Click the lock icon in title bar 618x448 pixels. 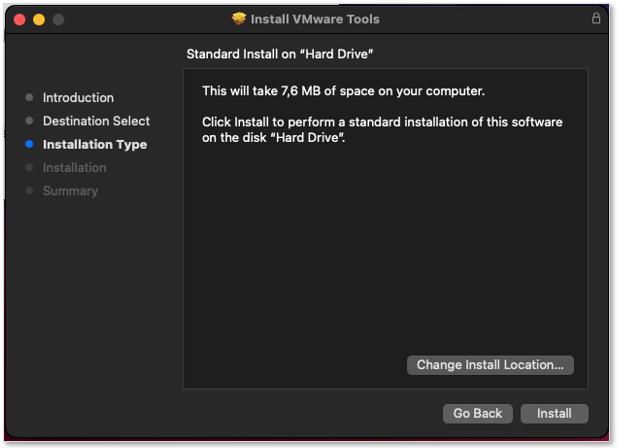(x=596, y=18)
